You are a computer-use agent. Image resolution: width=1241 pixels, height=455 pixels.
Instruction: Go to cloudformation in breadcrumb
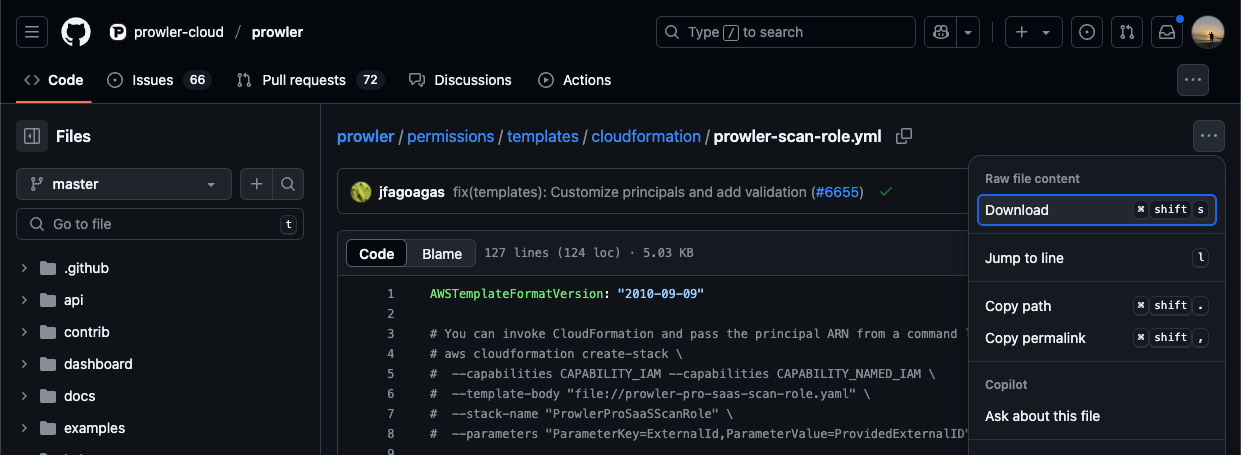[646, 136]
